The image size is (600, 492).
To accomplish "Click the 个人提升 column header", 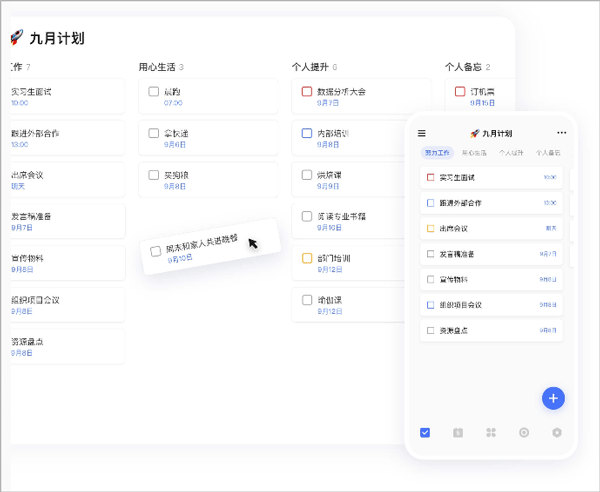I will [x=310, y=67].
